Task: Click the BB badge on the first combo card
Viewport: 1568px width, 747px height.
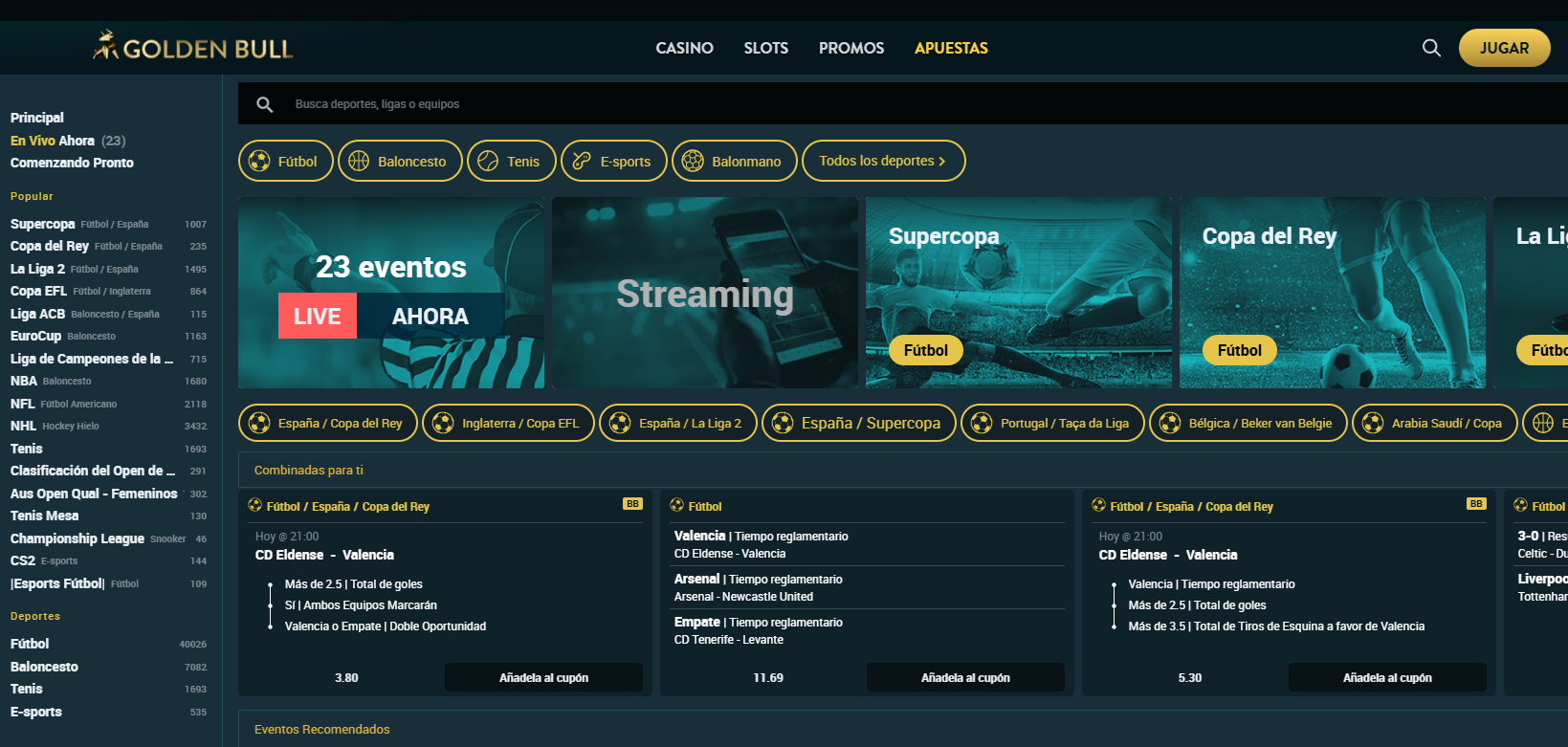Action: click(632, 504)
